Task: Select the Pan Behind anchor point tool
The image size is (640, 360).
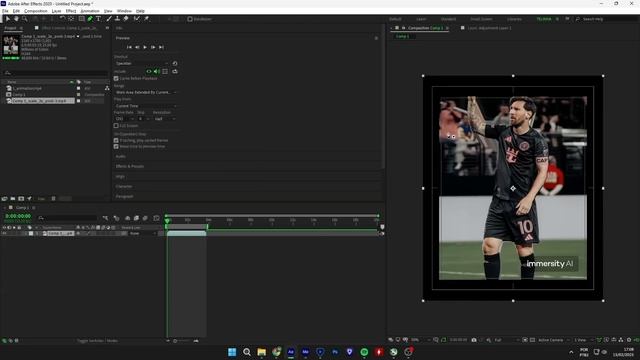Action: click(71, 19)
